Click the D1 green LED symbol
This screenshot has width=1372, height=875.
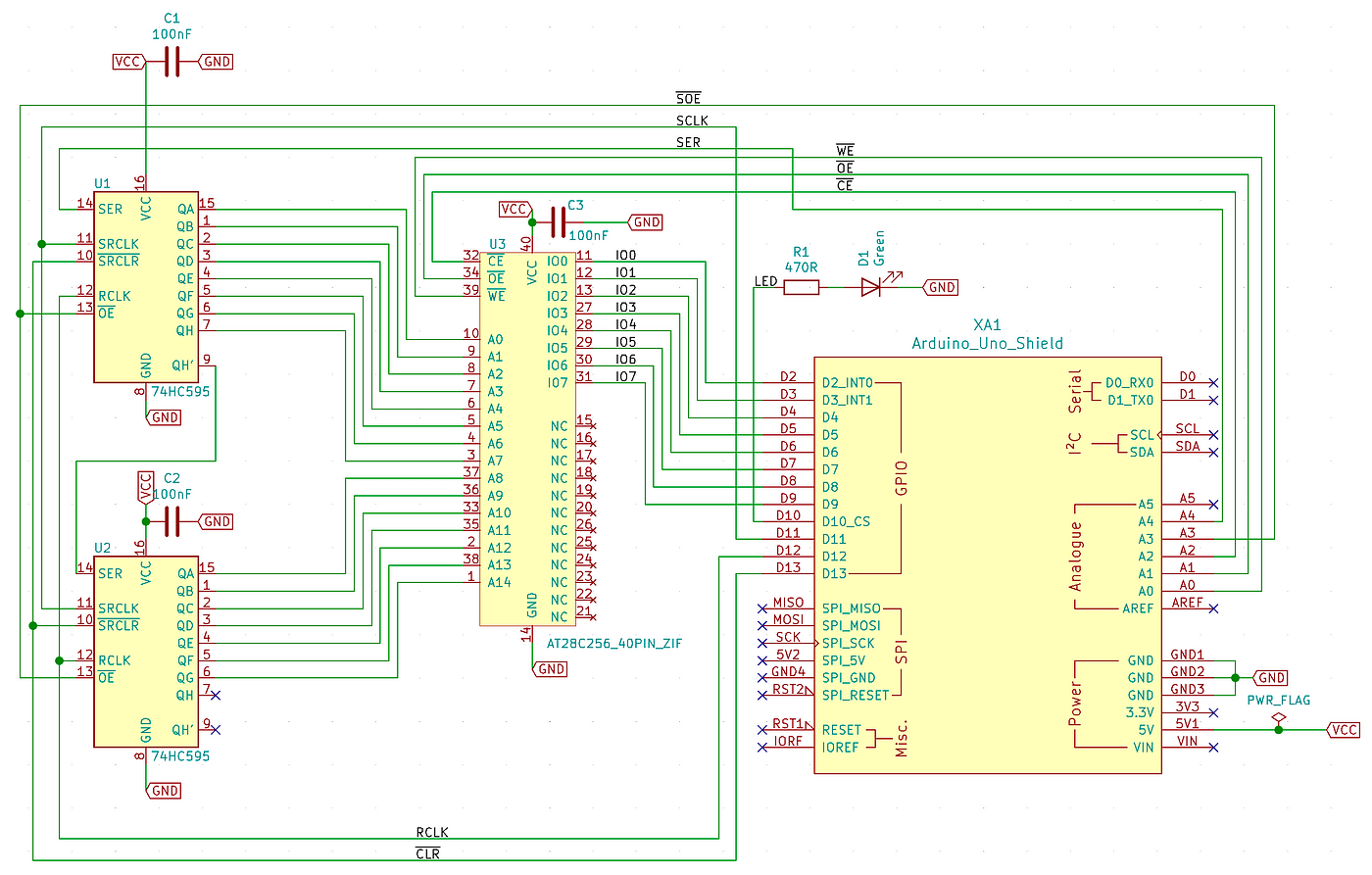point(873,285)
